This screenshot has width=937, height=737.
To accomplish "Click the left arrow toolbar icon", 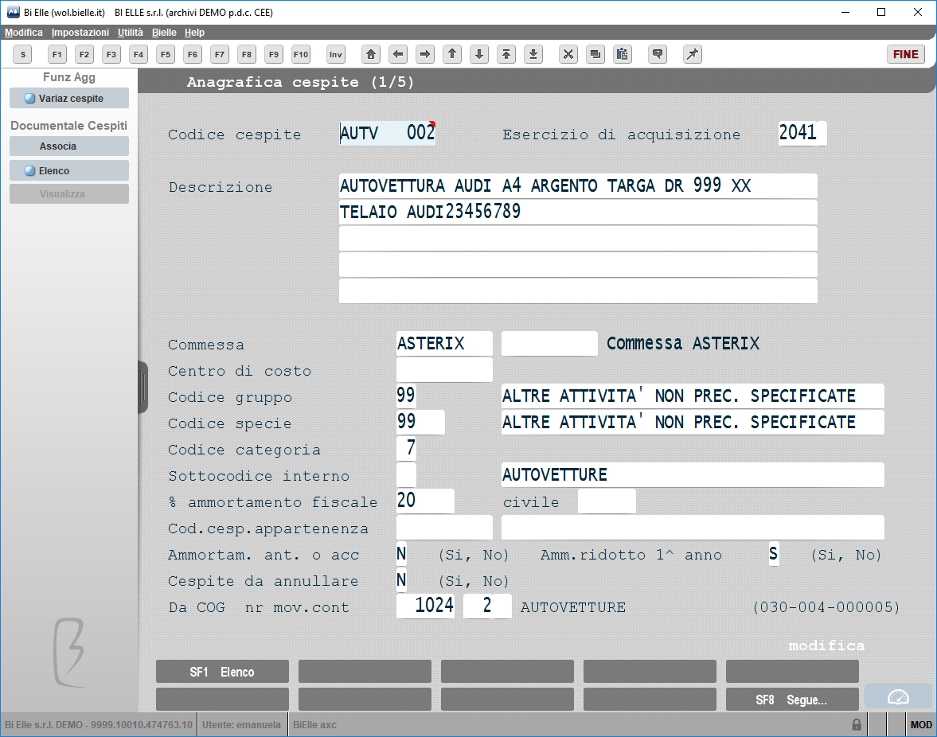I will tap(398, 54).
